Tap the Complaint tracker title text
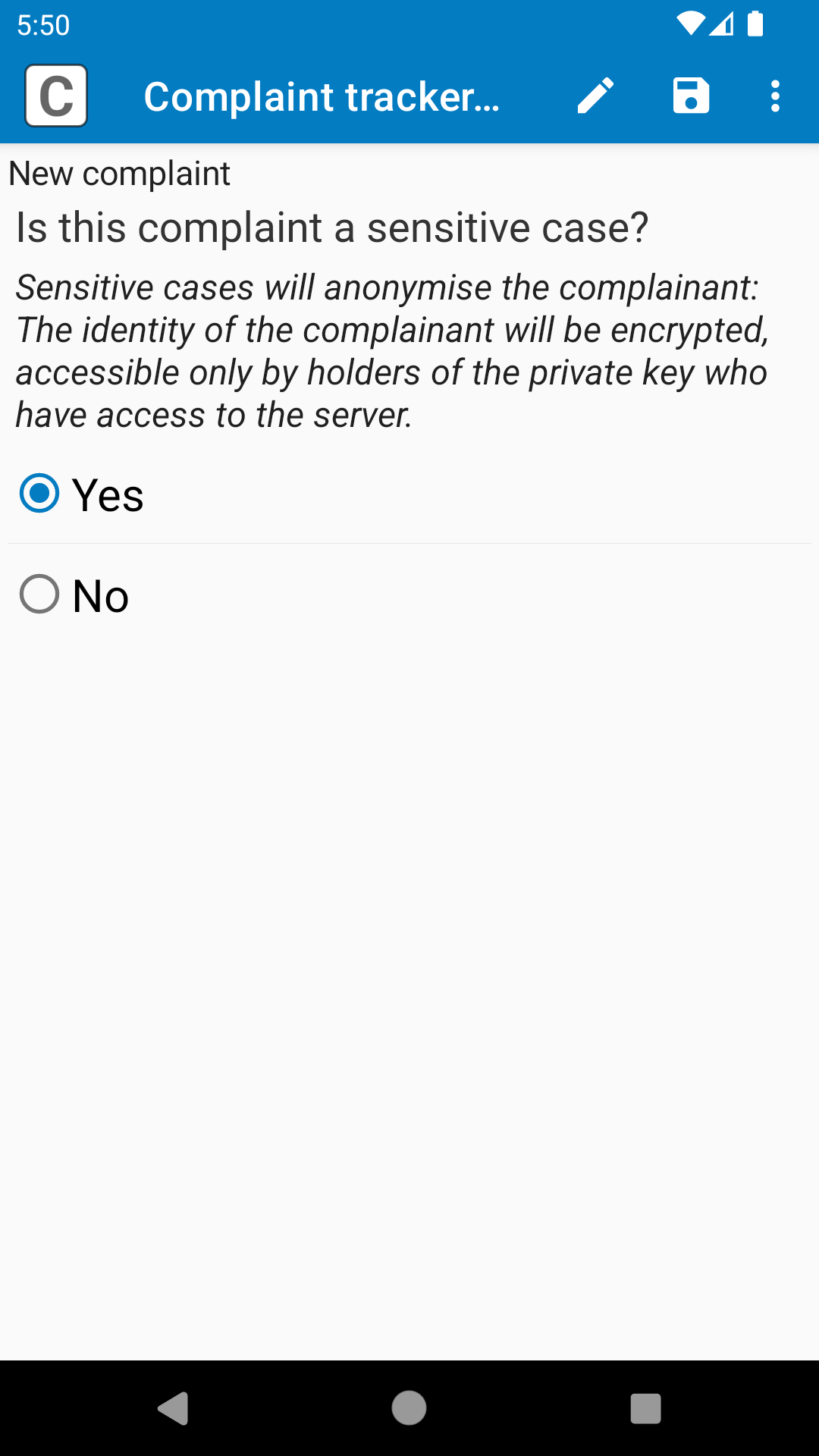The width and height of the screenshot is (819, 1456). pyautogui.click(x=322, y=97)
